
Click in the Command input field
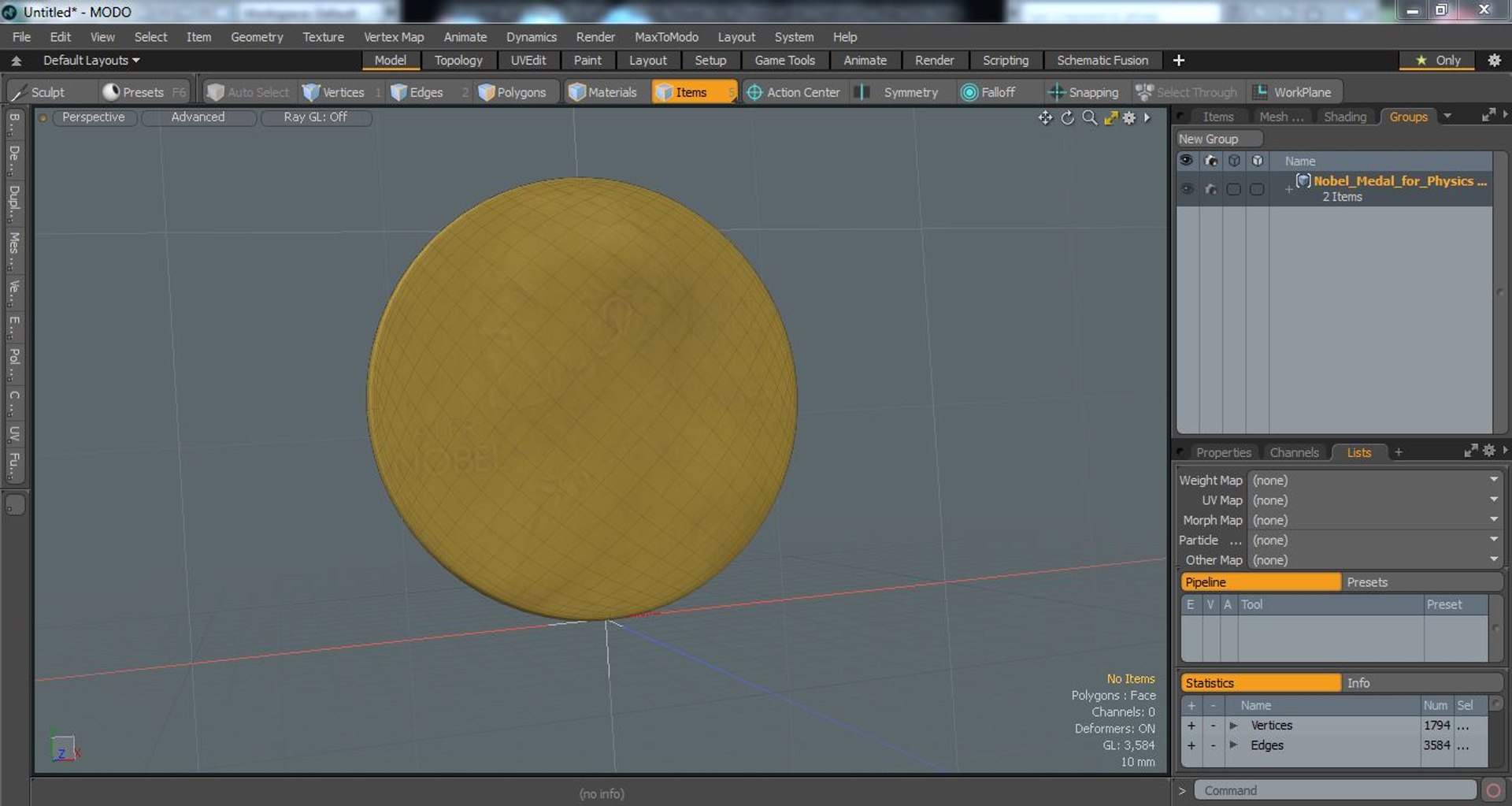(1335, 790)
